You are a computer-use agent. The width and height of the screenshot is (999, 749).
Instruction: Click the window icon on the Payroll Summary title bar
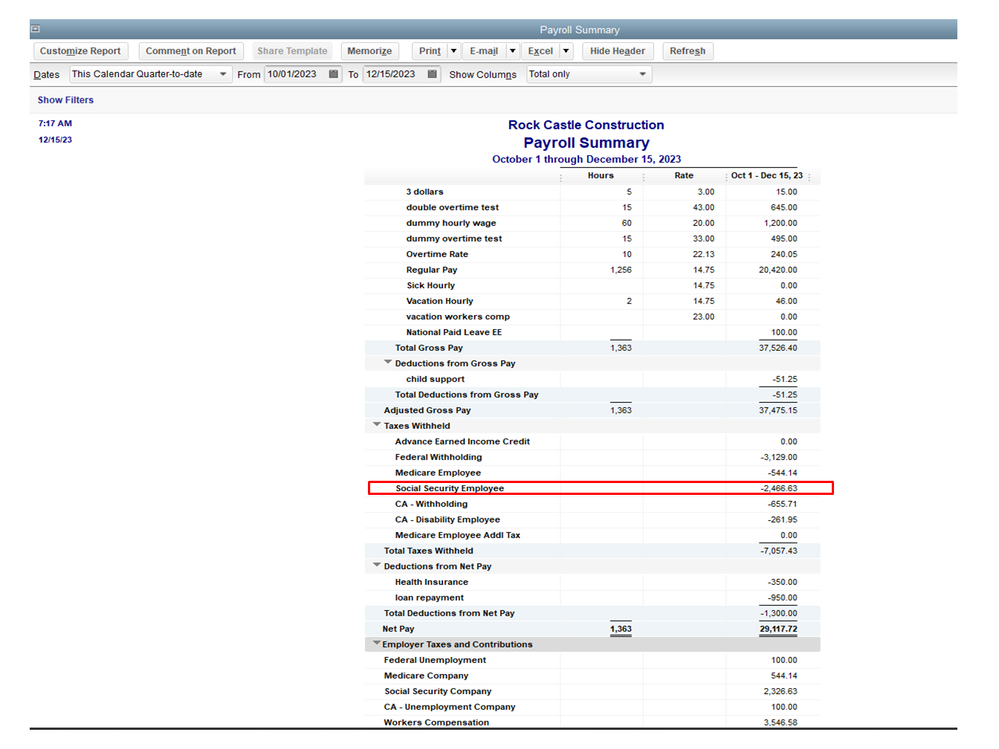point(36,29)
